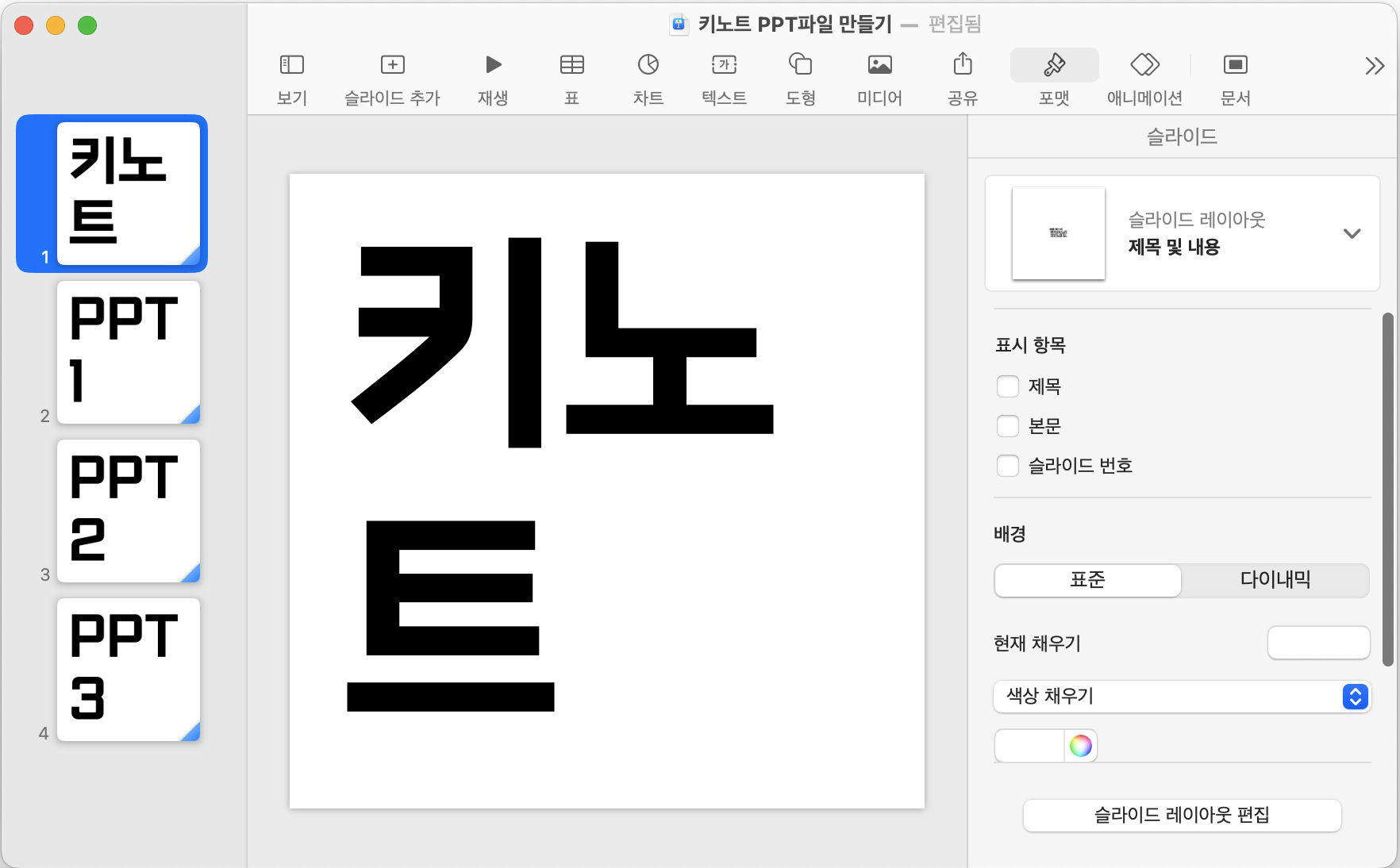Click the slide layout preview thumbnail
Viewport: 1400px width, 868px height.
pyautogui.click(x=1059, y=233)
